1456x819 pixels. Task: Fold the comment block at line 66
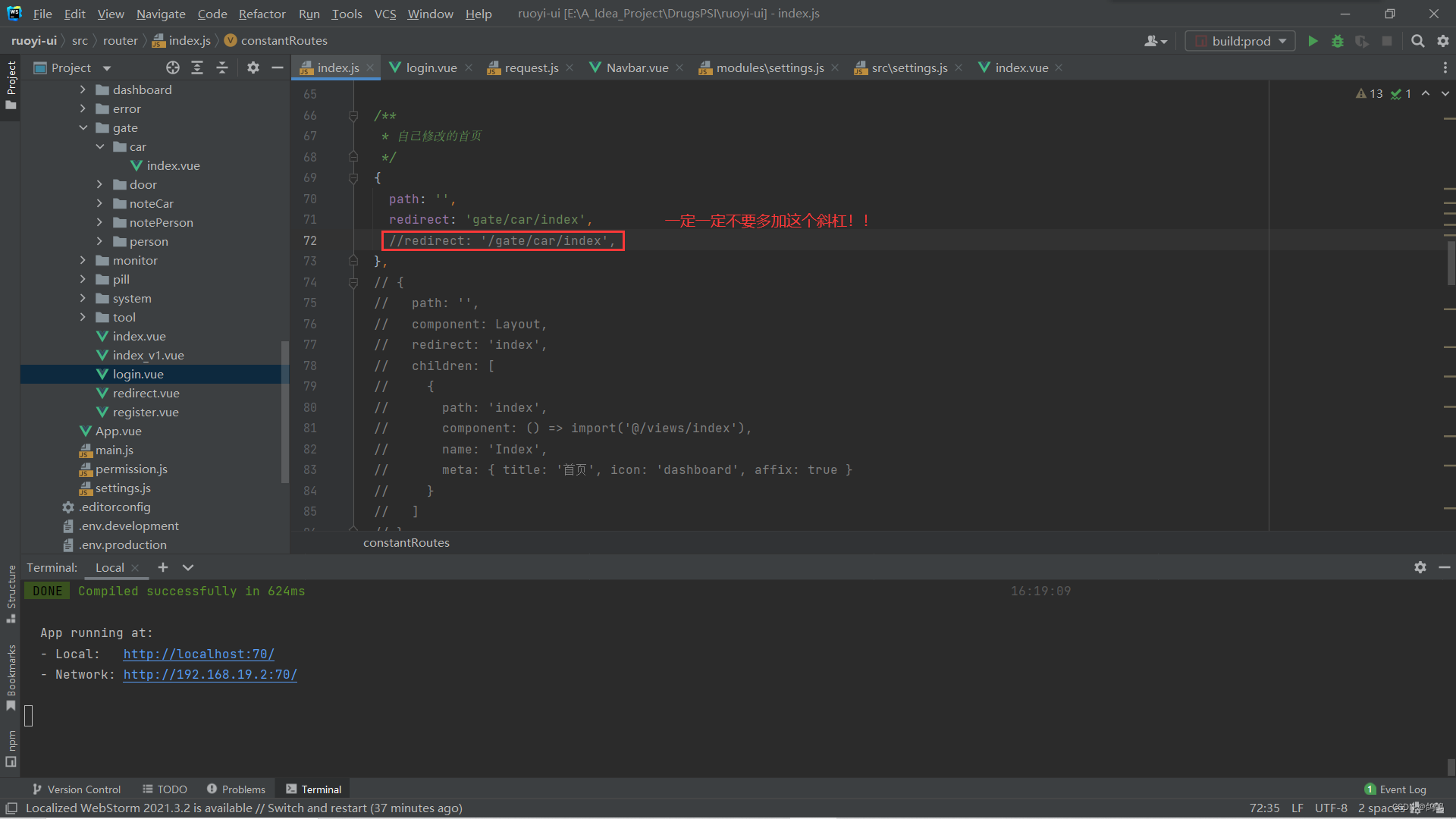pos(353,115)
